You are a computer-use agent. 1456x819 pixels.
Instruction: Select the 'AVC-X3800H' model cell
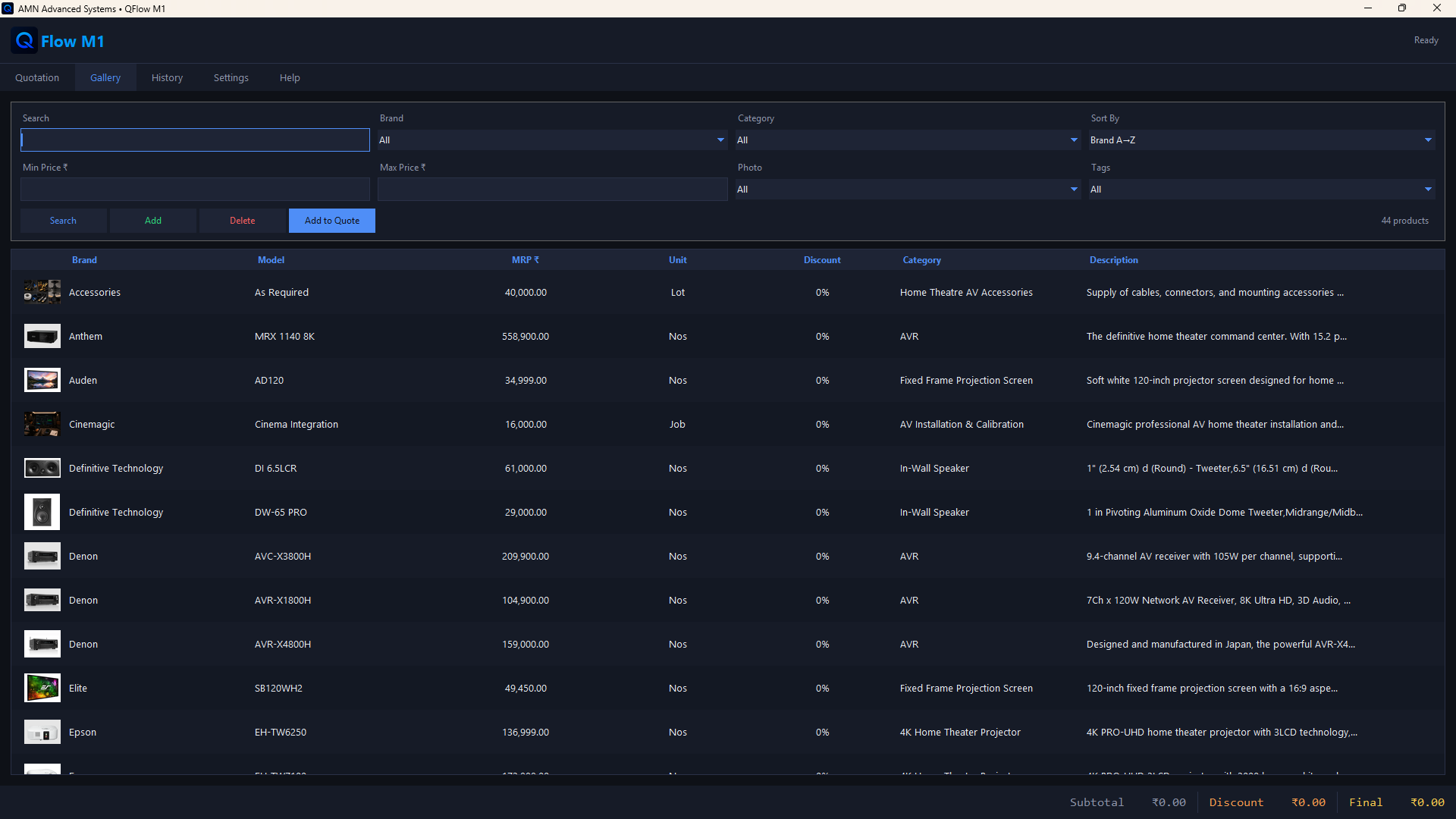coord(283,556)
